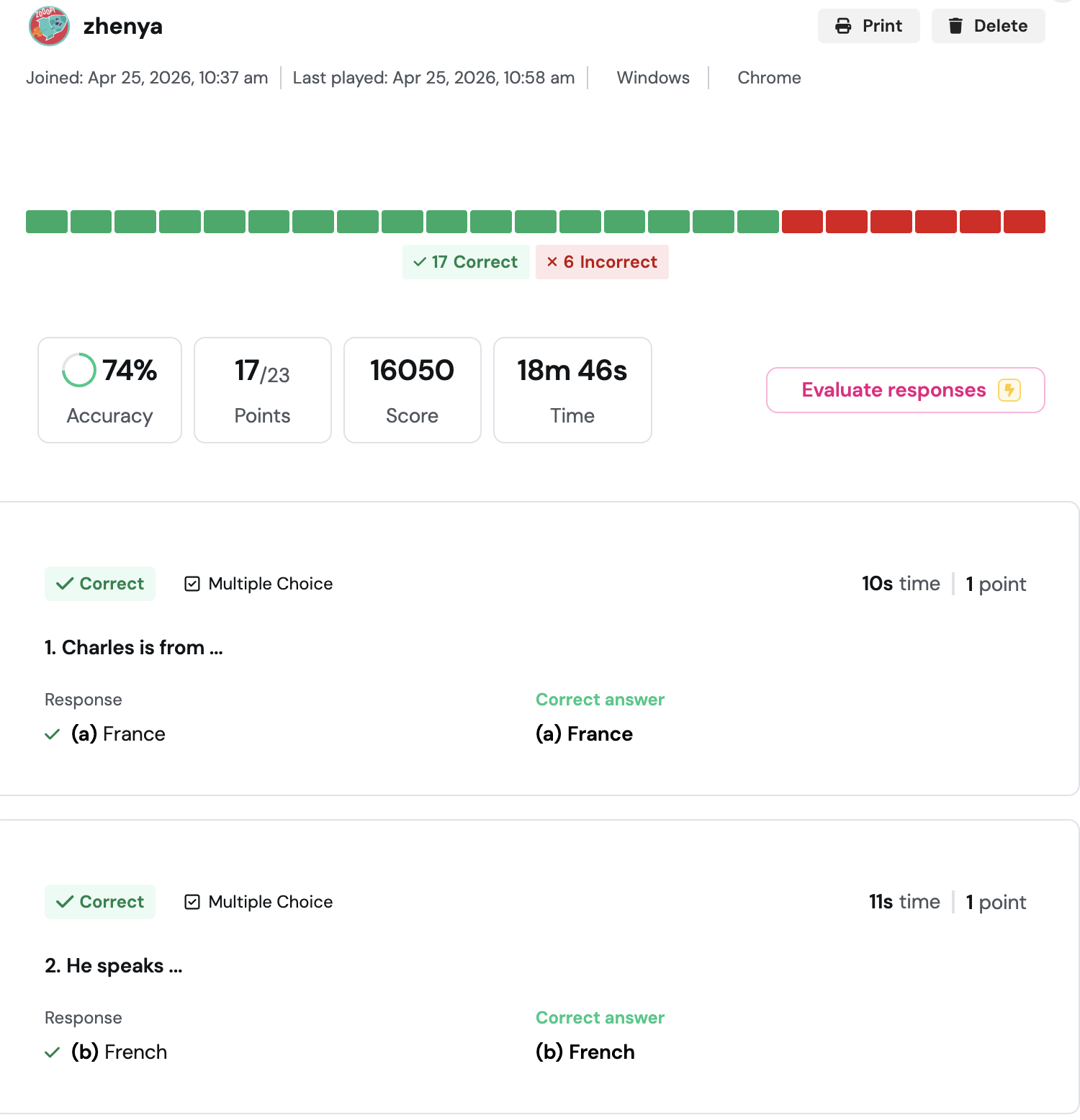Open Evaluate responses
The image size is (1080, 1120).
(905, 390)
